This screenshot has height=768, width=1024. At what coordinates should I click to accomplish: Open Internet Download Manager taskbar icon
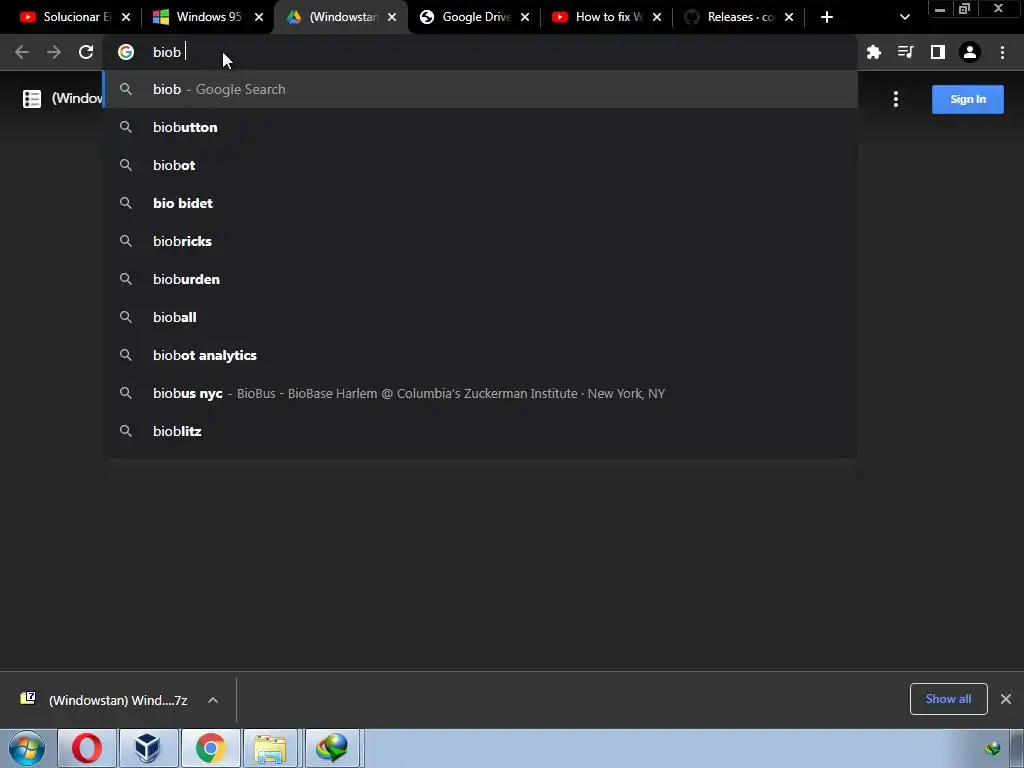[332, 748]
